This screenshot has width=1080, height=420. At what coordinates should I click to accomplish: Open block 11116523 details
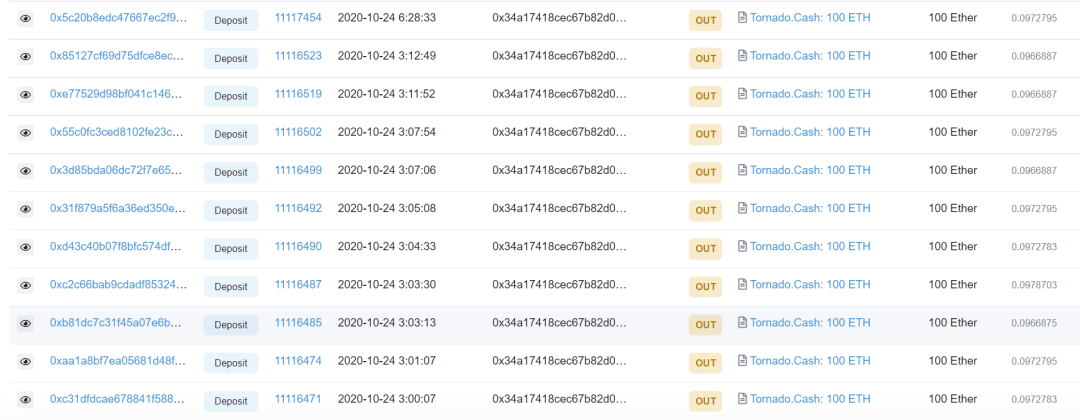[x=298, y=56]
